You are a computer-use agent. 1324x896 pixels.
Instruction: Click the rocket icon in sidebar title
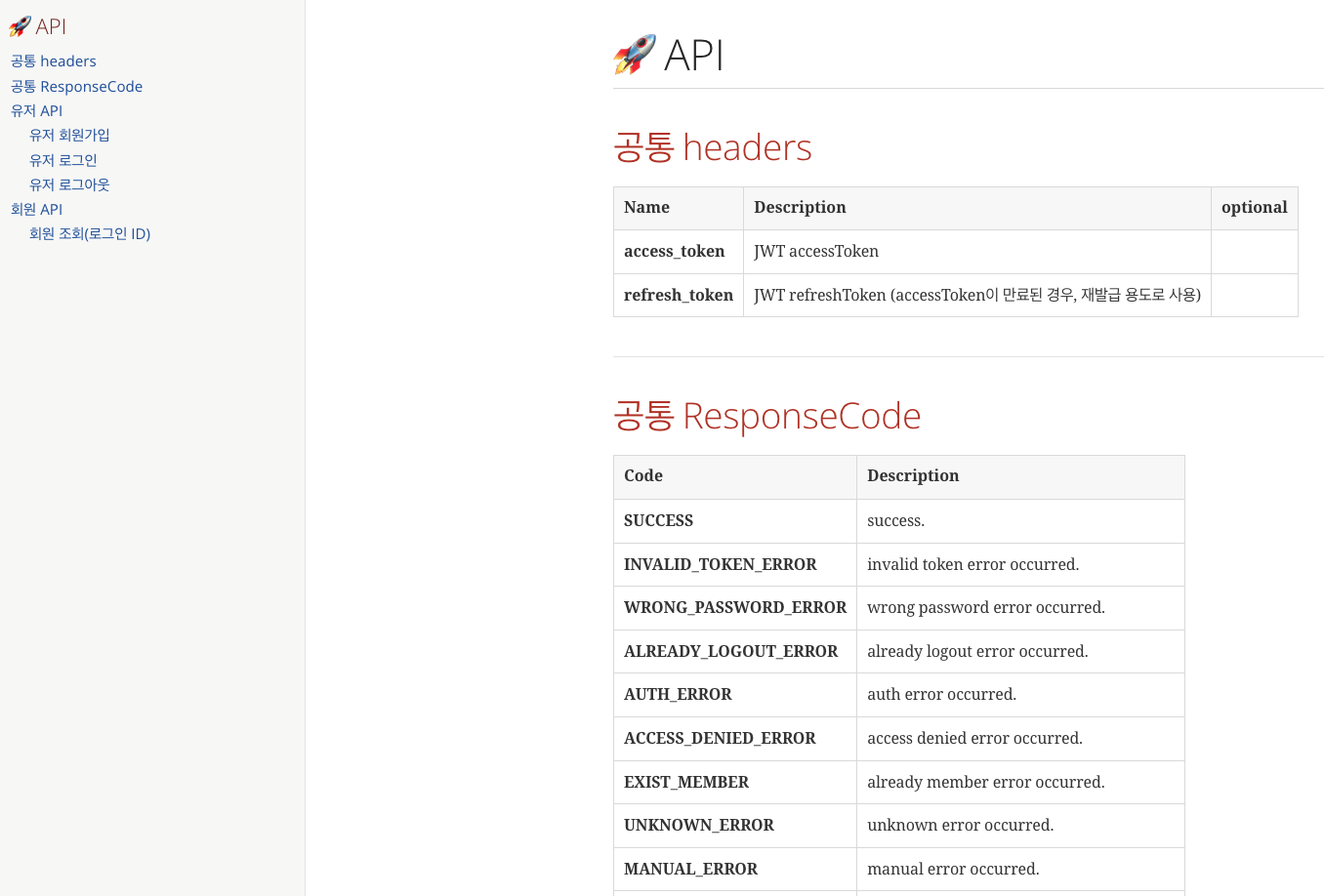click(x=21, y=26)
